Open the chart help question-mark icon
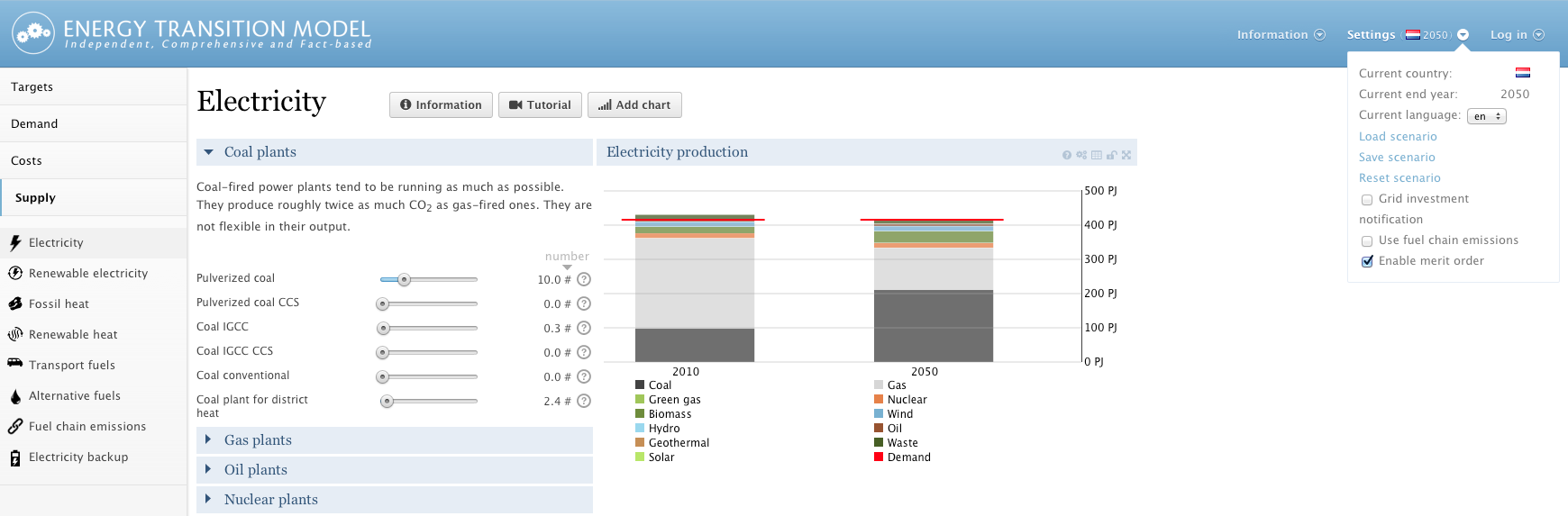This screenshot has height=516, width=1568. tap(1067, 155)
